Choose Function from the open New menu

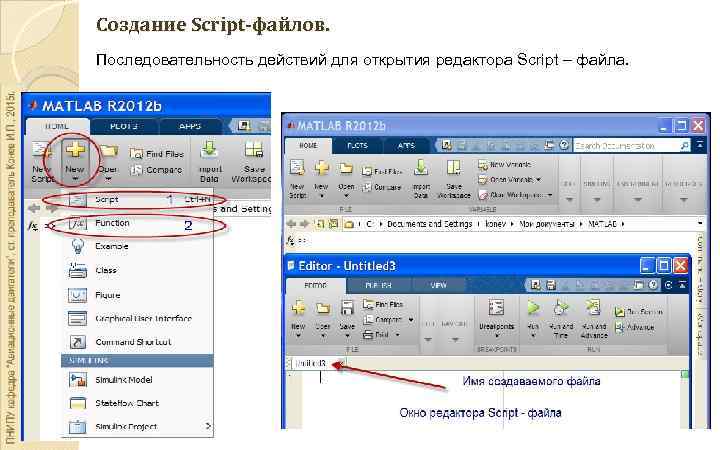pos(138,224)
